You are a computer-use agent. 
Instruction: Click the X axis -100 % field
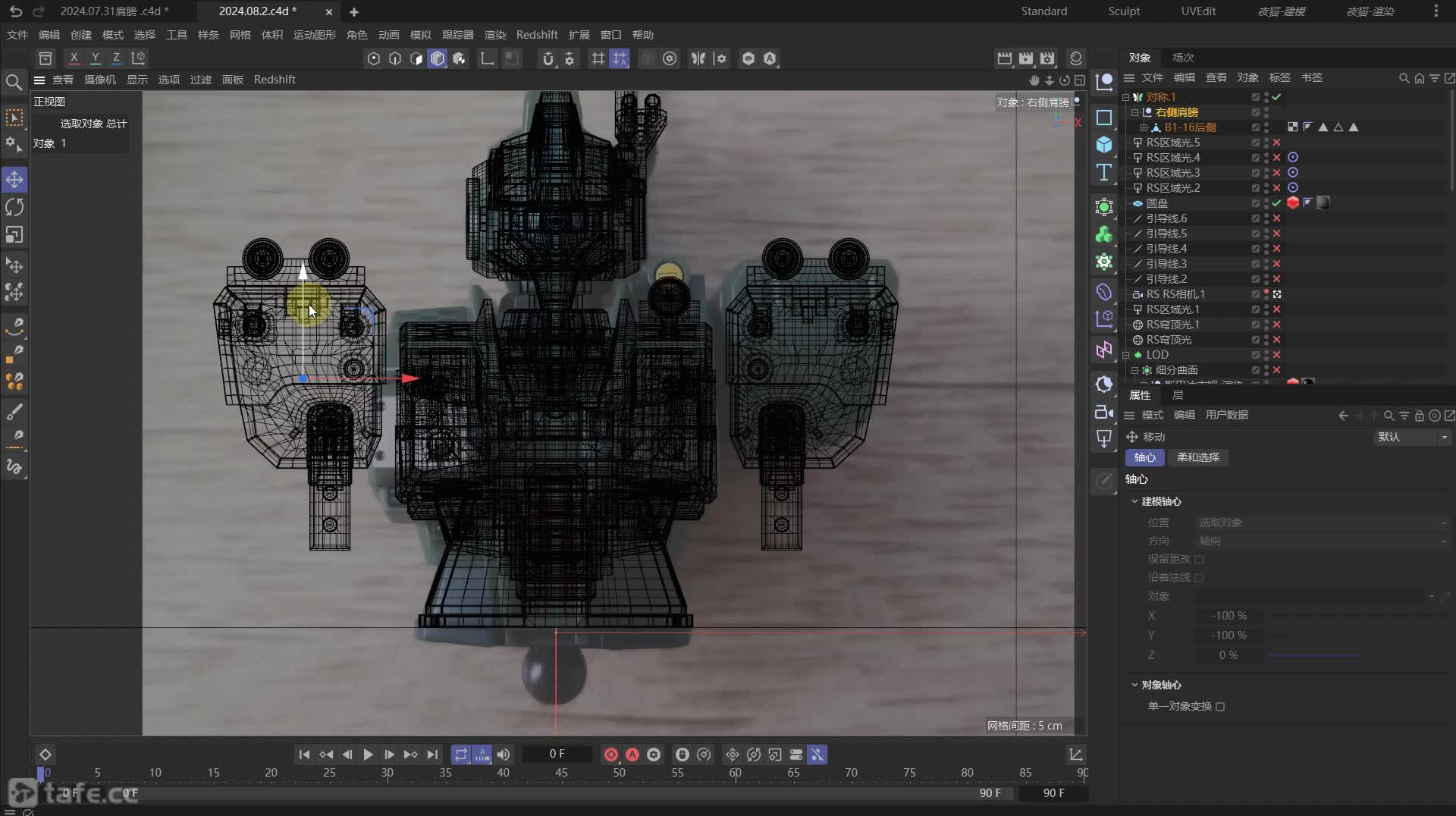tap(1228, 616)
